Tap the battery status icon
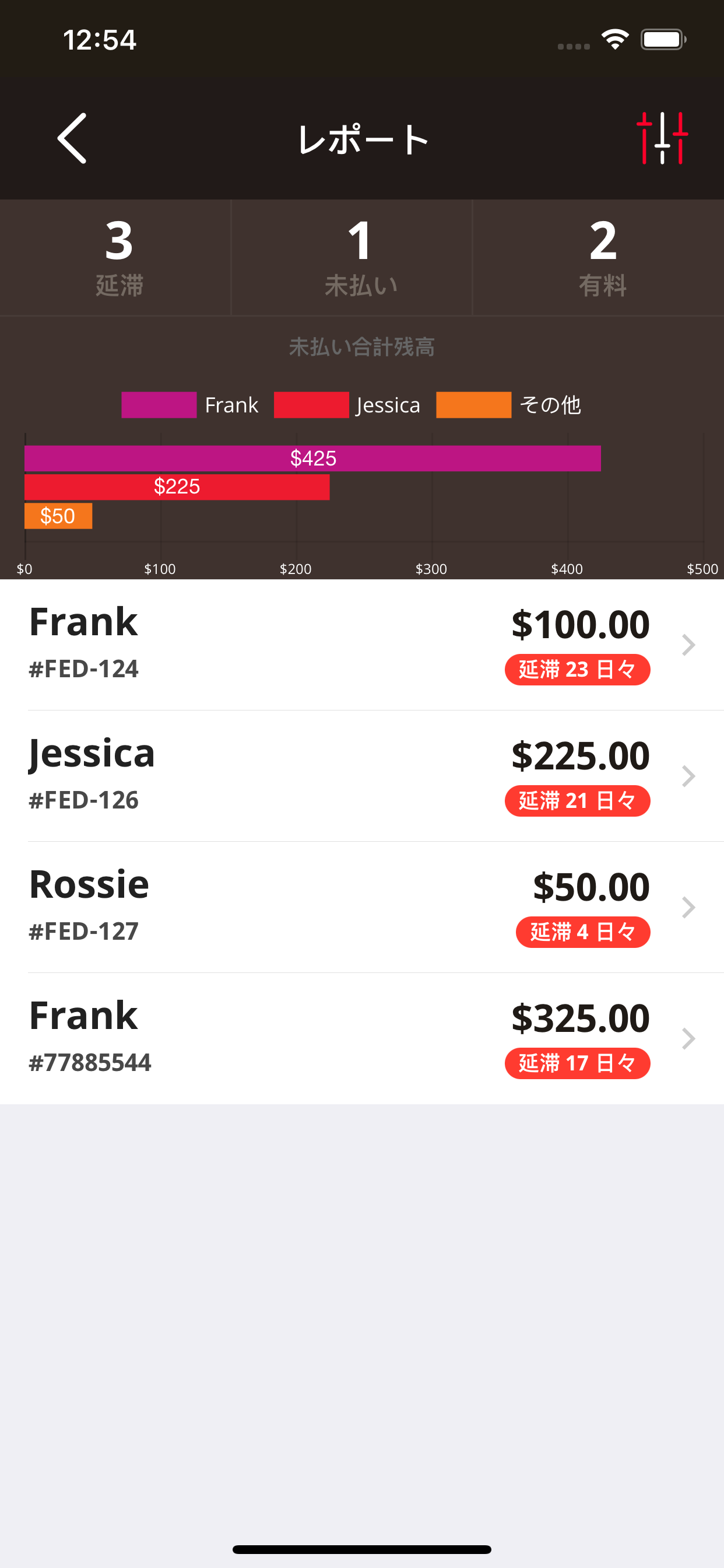 663,40
